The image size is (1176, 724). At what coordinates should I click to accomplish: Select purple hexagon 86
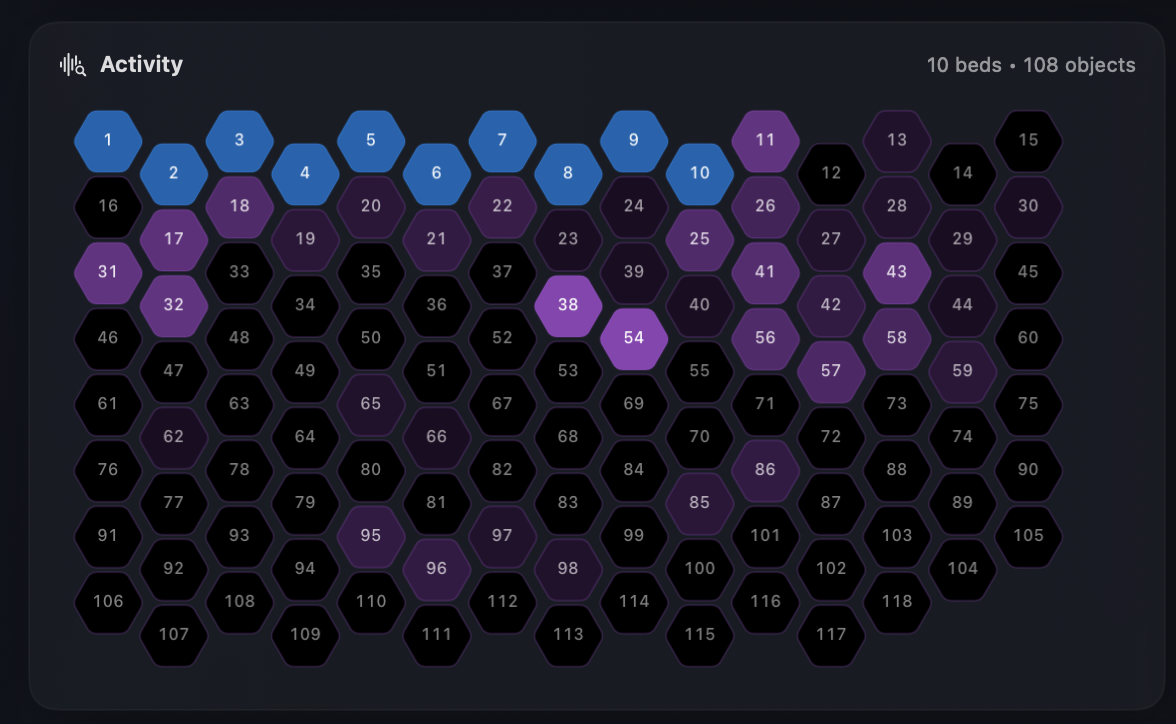766,470
